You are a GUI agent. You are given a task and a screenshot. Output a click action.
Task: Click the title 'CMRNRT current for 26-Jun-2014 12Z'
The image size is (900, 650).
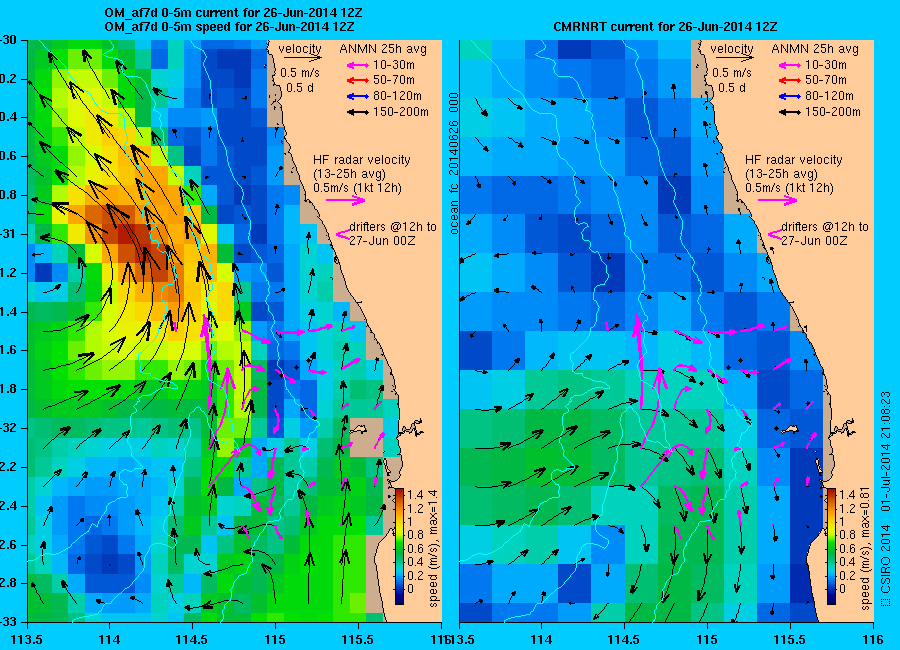(665, 26)
